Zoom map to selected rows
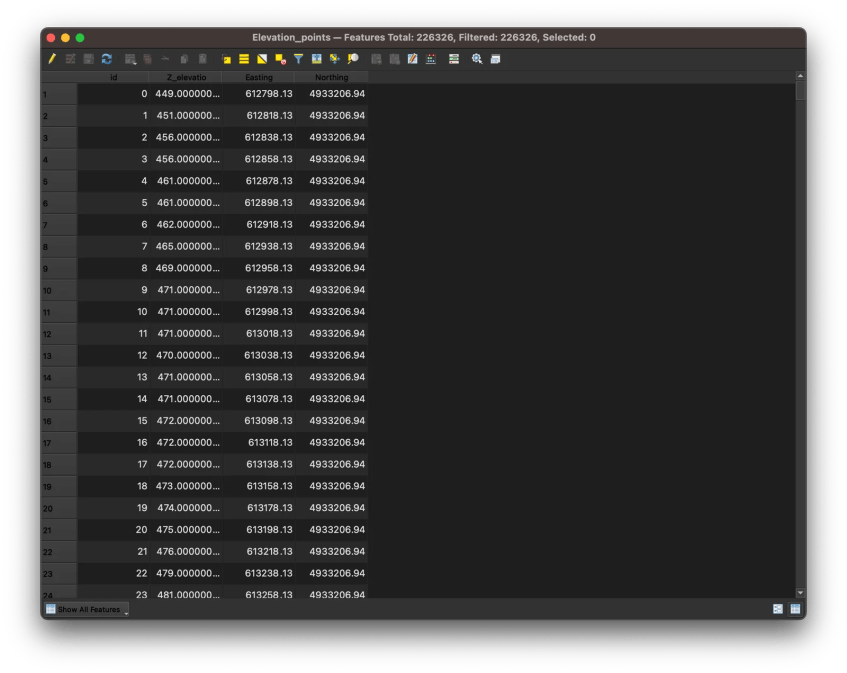The width and height of the screenshot is (847, 673). pyautogui.click(x=353, y=59)
